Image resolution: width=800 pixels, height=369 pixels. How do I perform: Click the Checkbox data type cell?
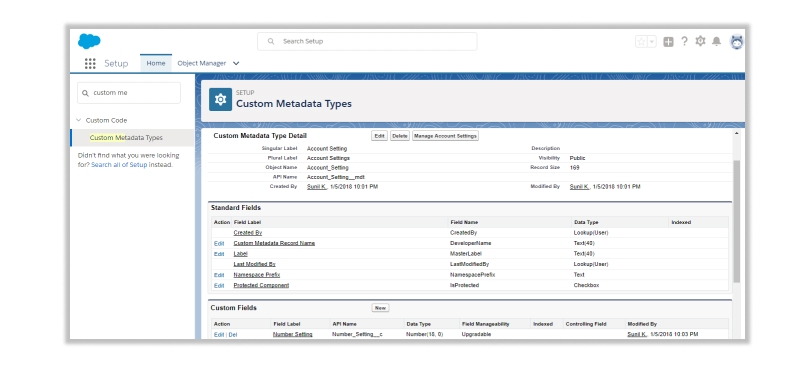click(586, 286)
